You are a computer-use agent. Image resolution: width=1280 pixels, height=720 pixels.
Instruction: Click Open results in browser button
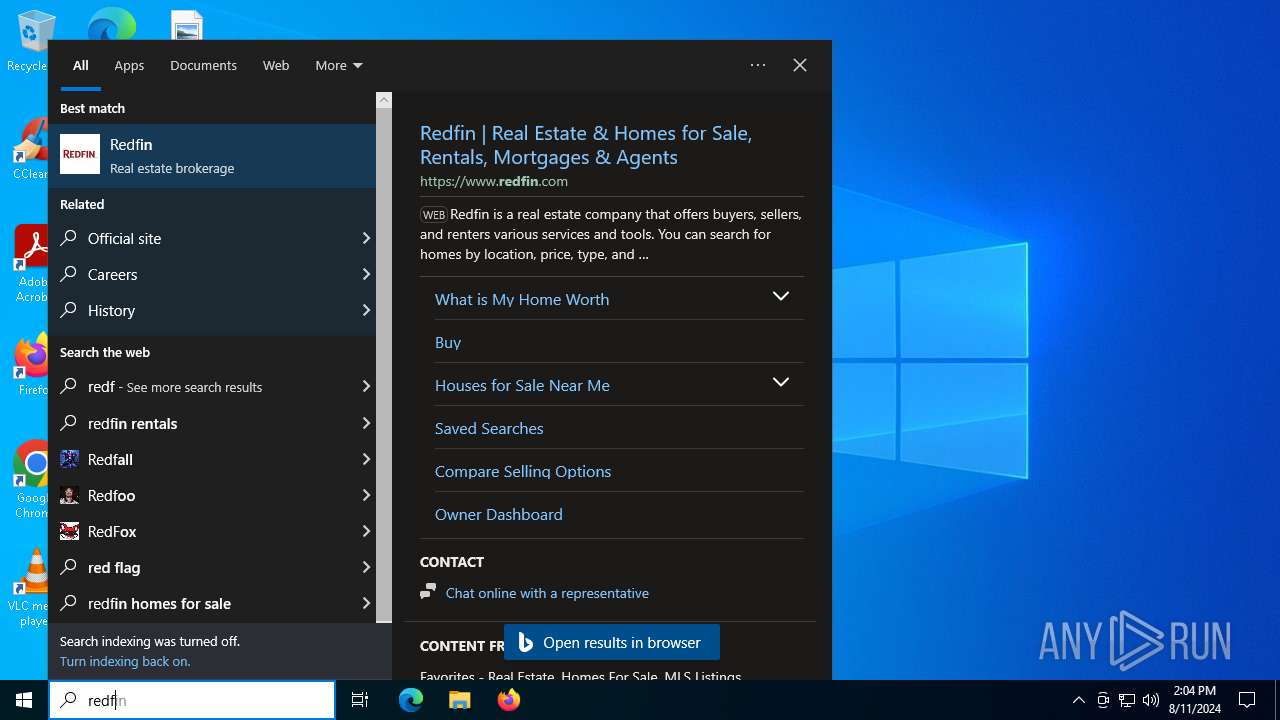point(611,643)
